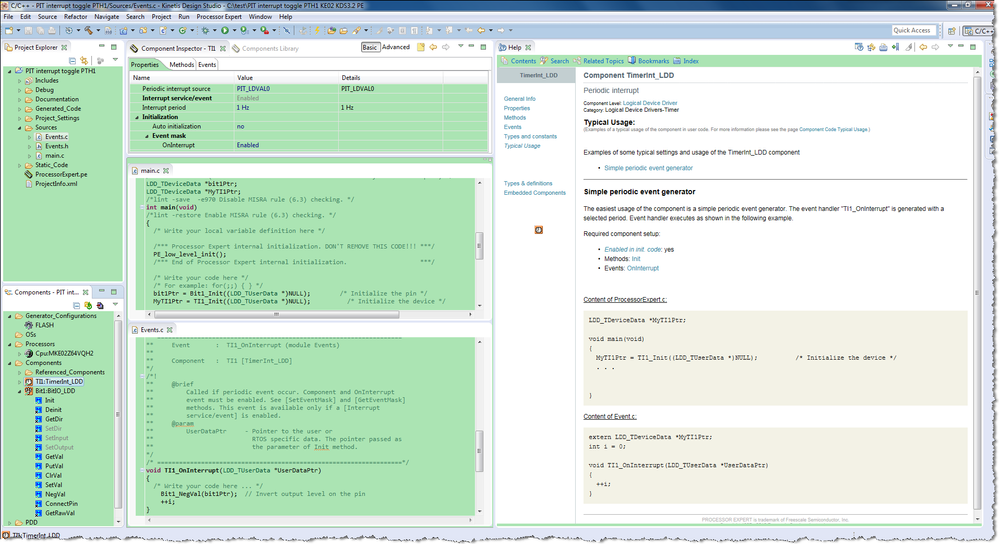Click the Events.c vertical scrollbar

point(479,451)
